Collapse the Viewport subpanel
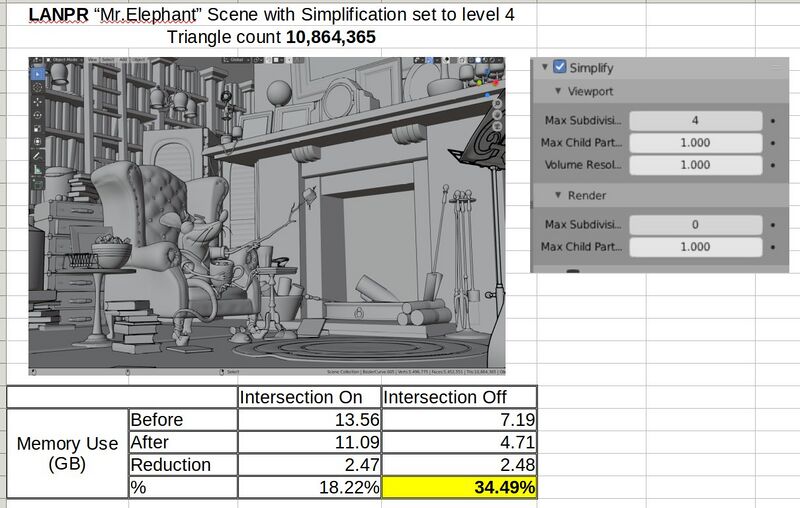Screen dimensions: 800x508 (x=558, y=91)
